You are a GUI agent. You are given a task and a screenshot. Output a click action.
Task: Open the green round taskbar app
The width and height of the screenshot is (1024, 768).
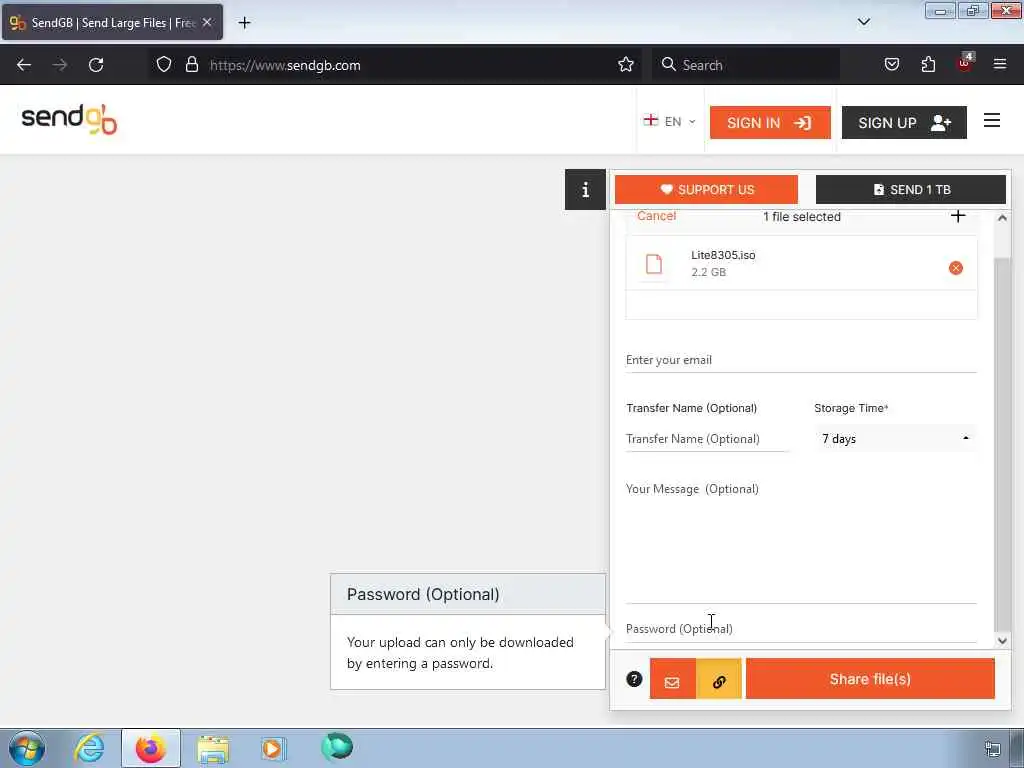pyautogui.click(x=337, y=746)
